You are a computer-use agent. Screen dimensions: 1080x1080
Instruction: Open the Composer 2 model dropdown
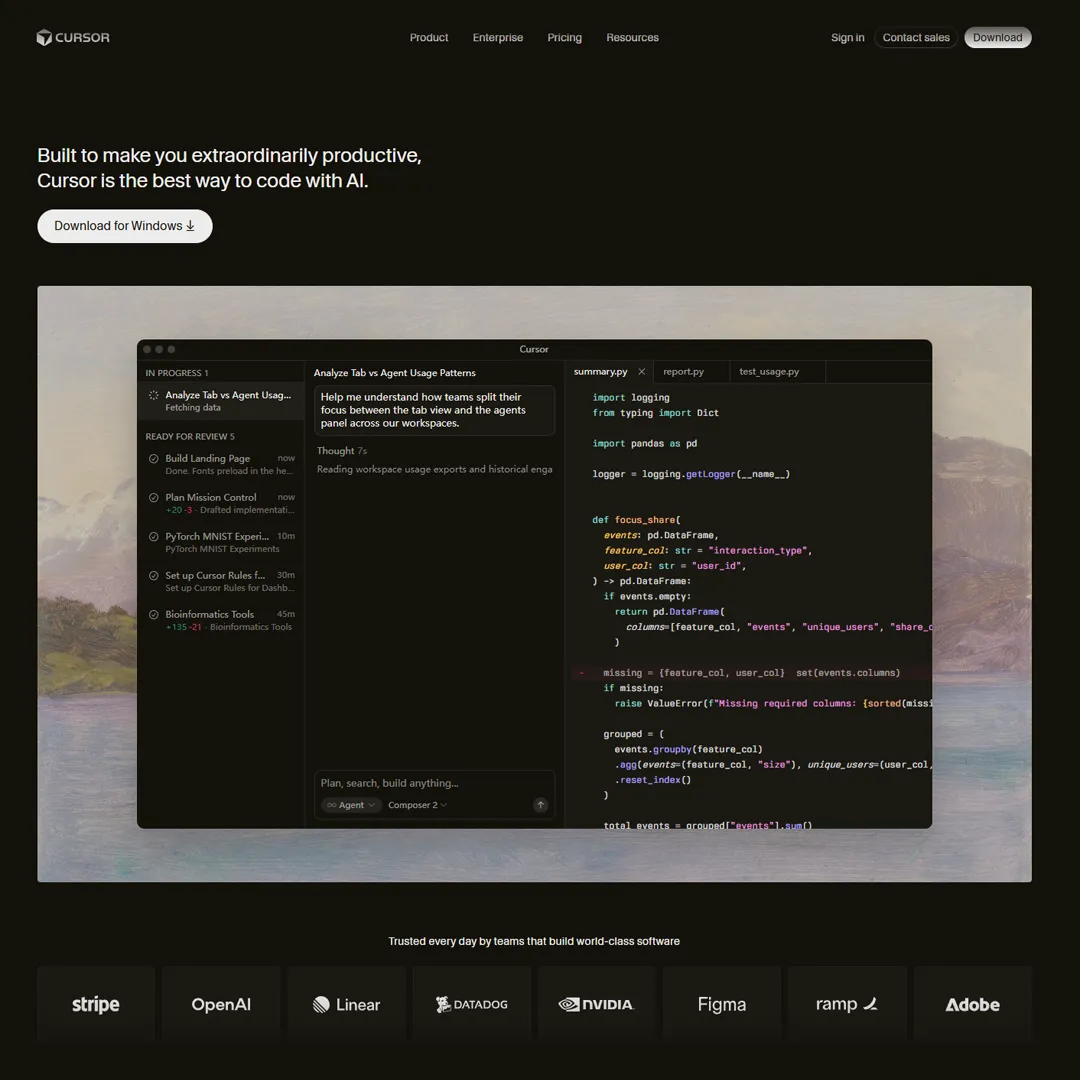click(417, 804)
